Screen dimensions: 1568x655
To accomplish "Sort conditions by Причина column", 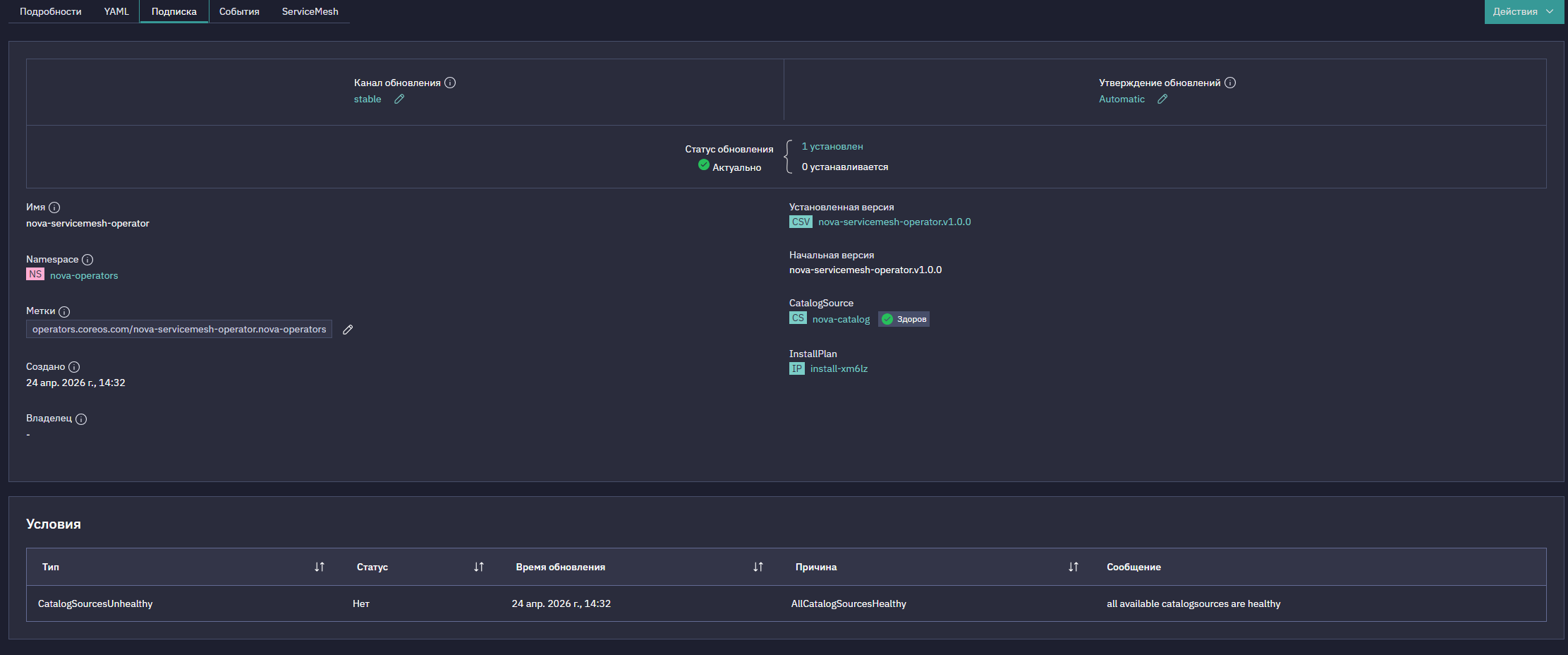I will pos(1074,567).
